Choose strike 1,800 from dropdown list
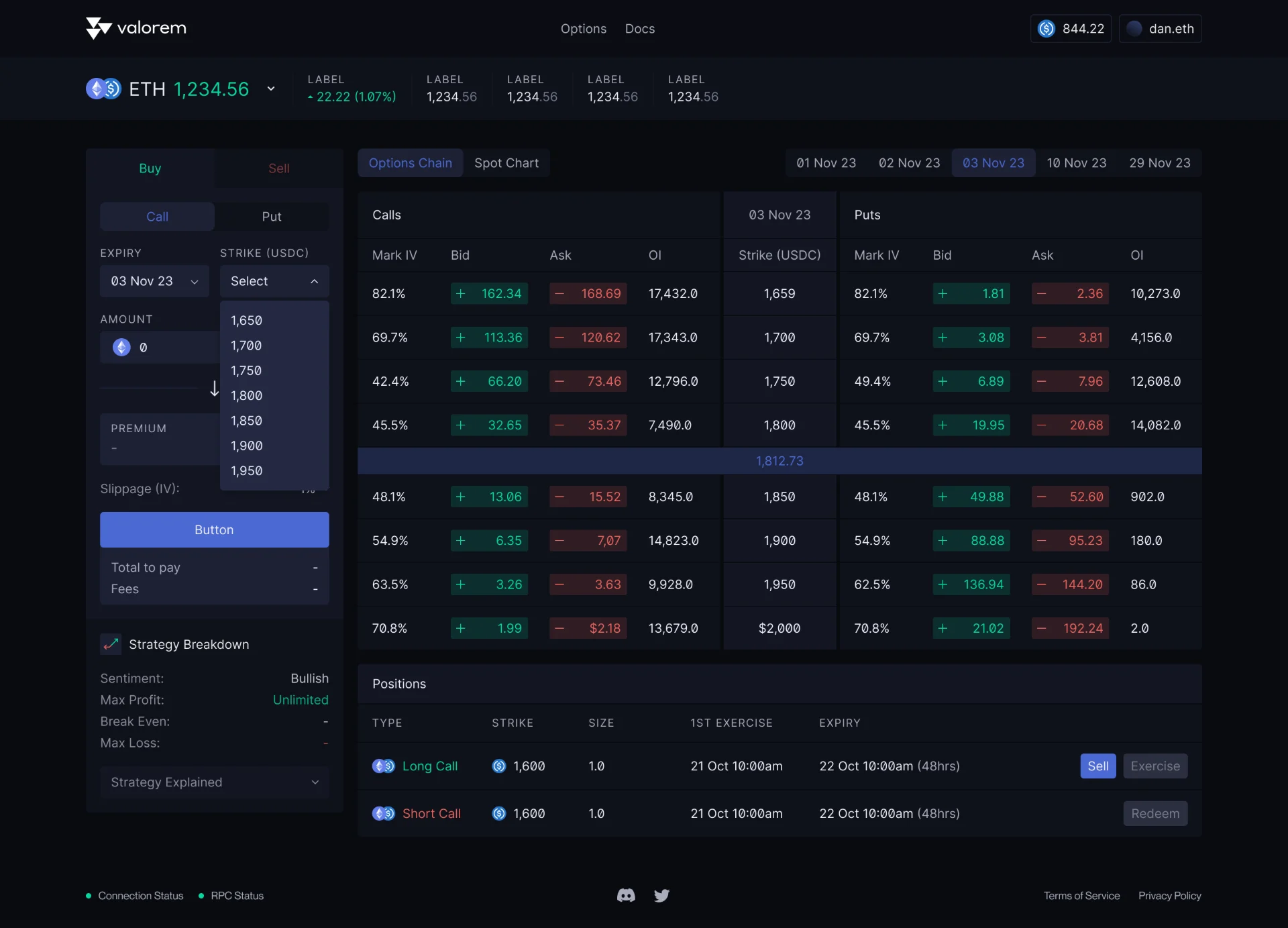Viewport: 1288px width, 928px height. [274, 395]
